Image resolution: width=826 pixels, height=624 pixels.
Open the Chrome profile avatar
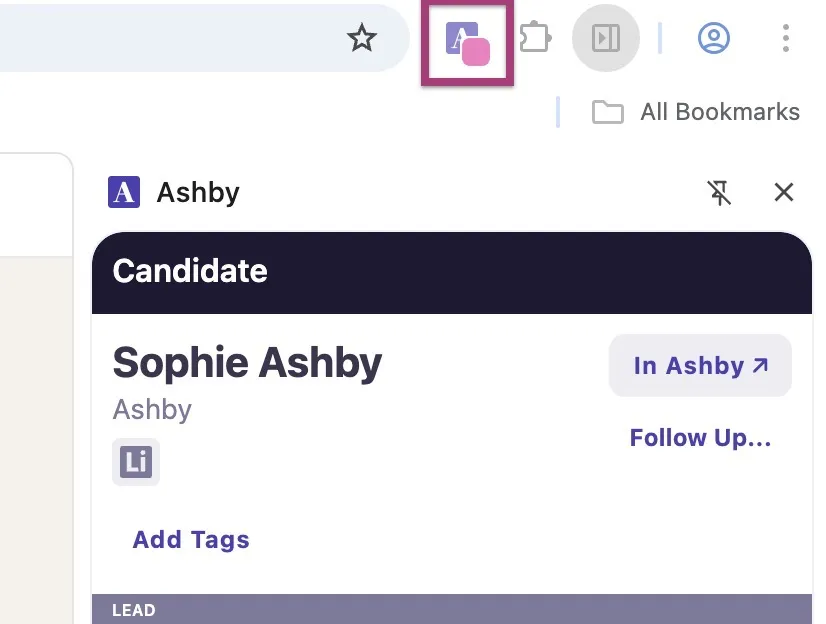click(x=713, y=38)
